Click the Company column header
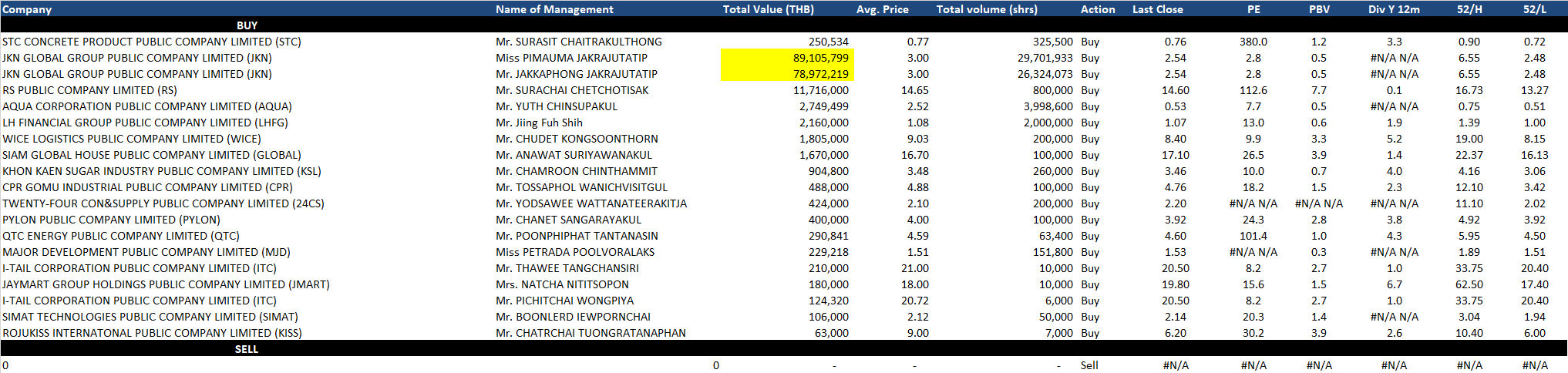This screenshot has width=1568, height=373. click(x=27, y=9)
